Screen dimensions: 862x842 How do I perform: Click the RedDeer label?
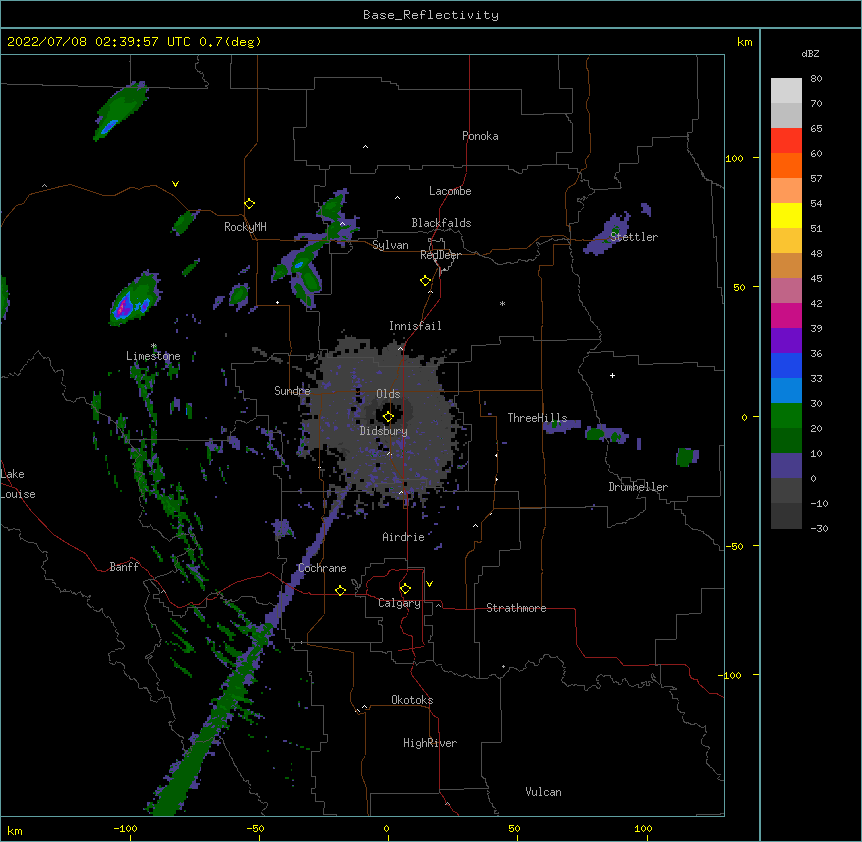pyautogui.click(x=440, y=255)
